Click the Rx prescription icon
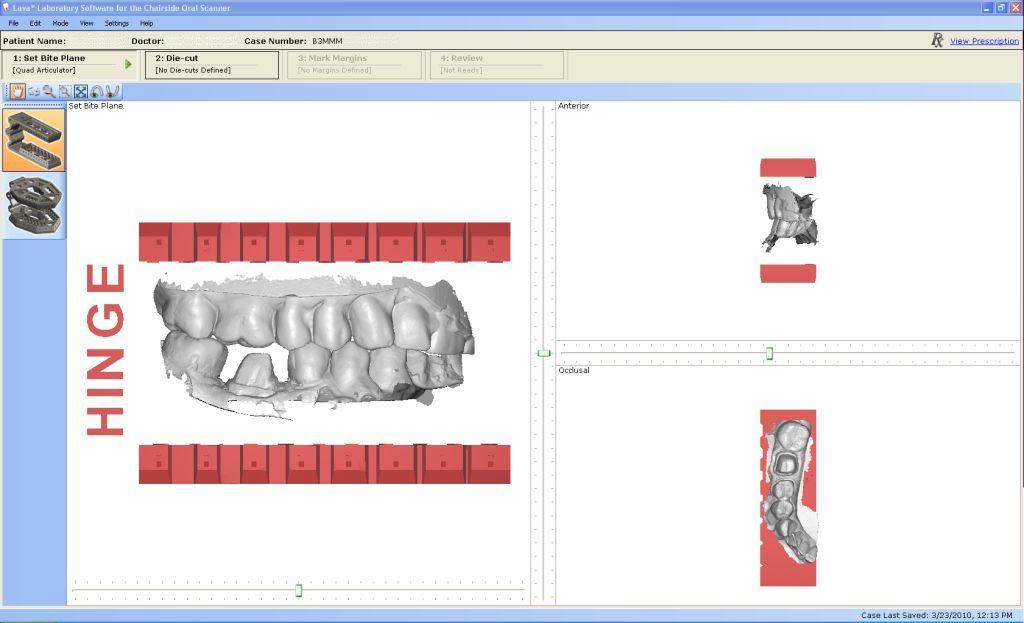1024x623 pixels. pyautogui.click(x=936, y=40)
